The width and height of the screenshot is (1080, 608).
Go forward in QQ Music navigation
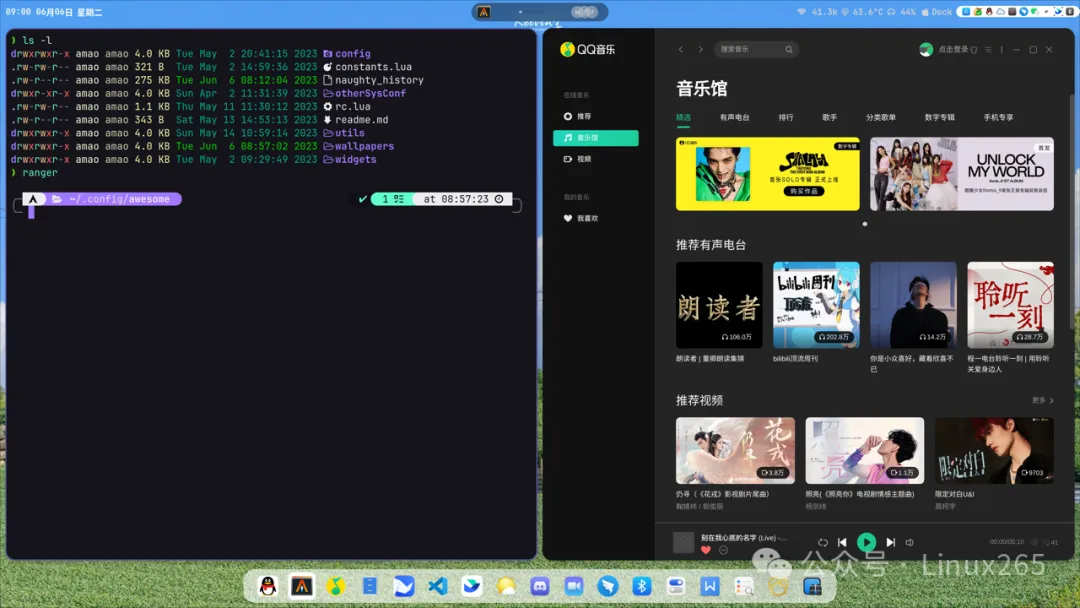(x=700, y=49)
